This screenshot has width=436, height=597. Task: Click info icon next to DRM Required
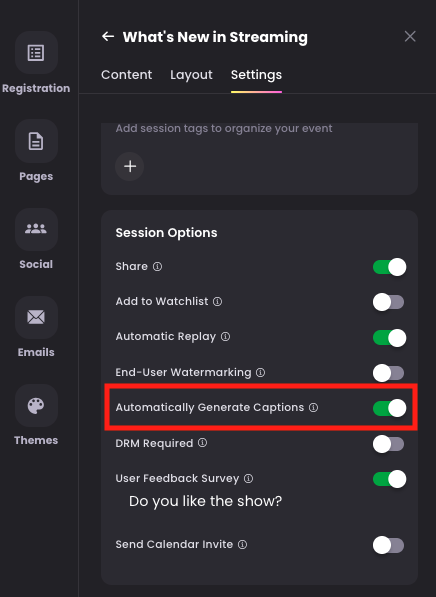tap(203, 443)
